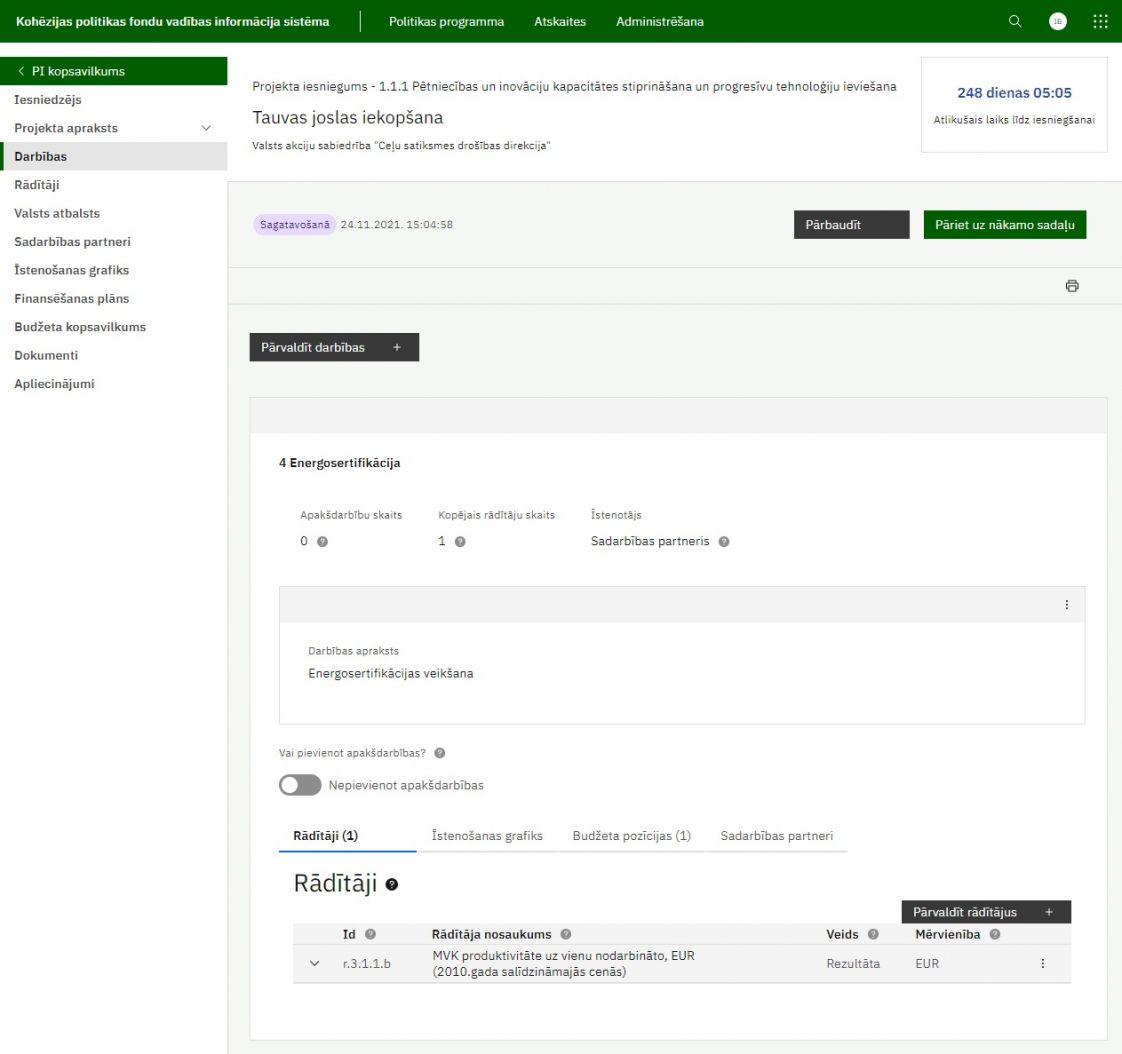Switch to Budžeta pozīcijas (1) tab
Image resolution: width=1122 pixels, height=1054 pixels.
coord(631,836)
